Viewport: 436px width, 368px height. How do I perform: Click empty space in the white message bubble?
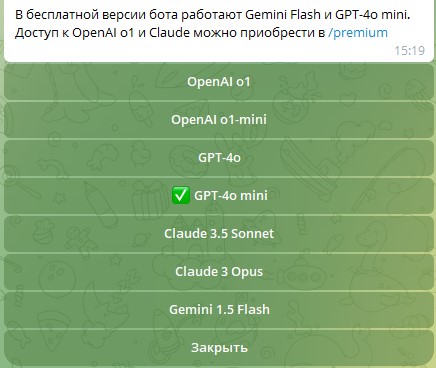pyautogui.click(x=200, y=51)
